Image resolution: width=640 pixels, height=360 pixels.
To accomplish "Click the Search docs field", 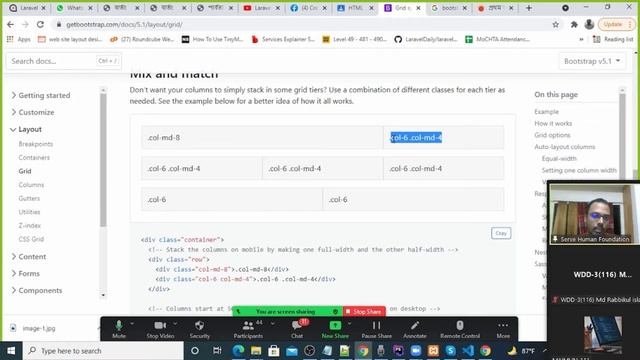I will click(x=64, y=61).
